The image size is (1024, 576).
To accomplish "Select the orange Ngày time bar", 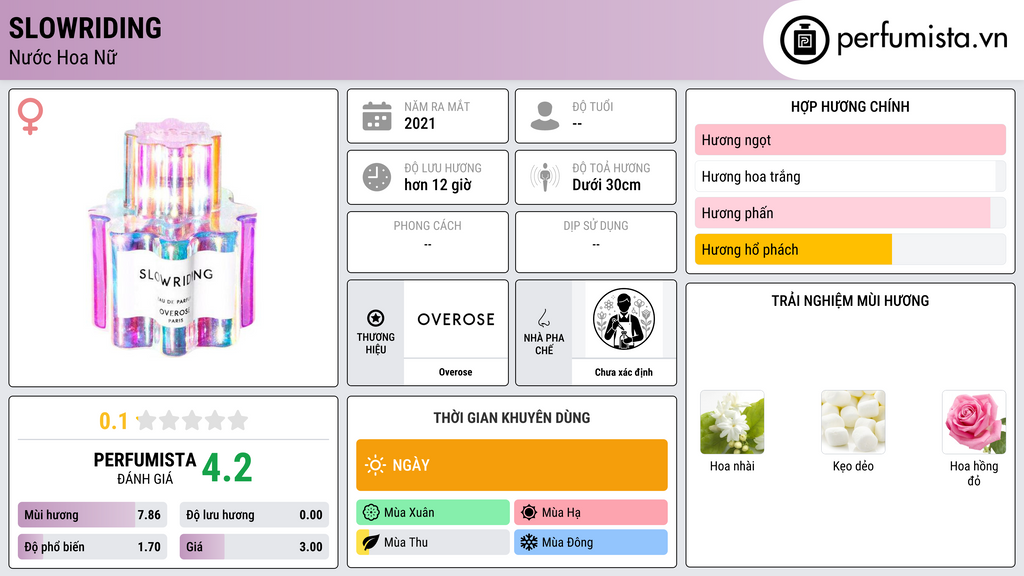I will click(x=512, y=465).
